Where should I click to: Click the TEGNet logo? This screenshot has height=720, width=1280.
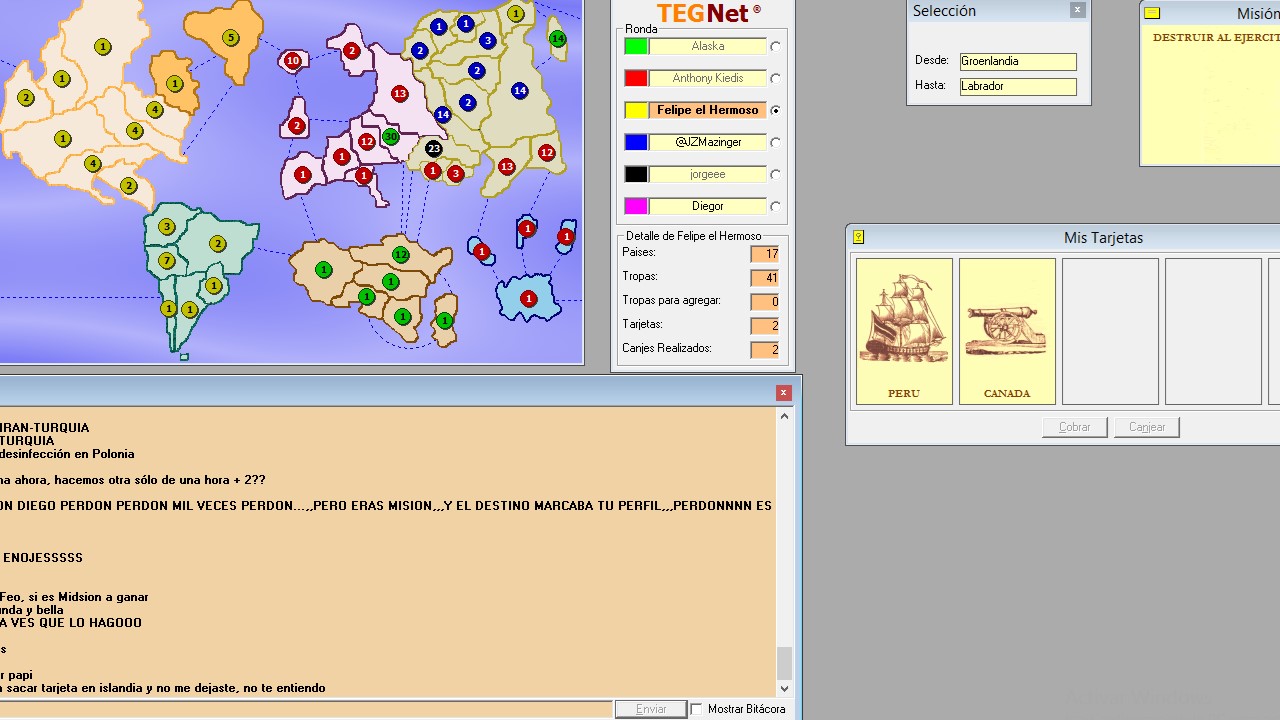pos(709,12)
